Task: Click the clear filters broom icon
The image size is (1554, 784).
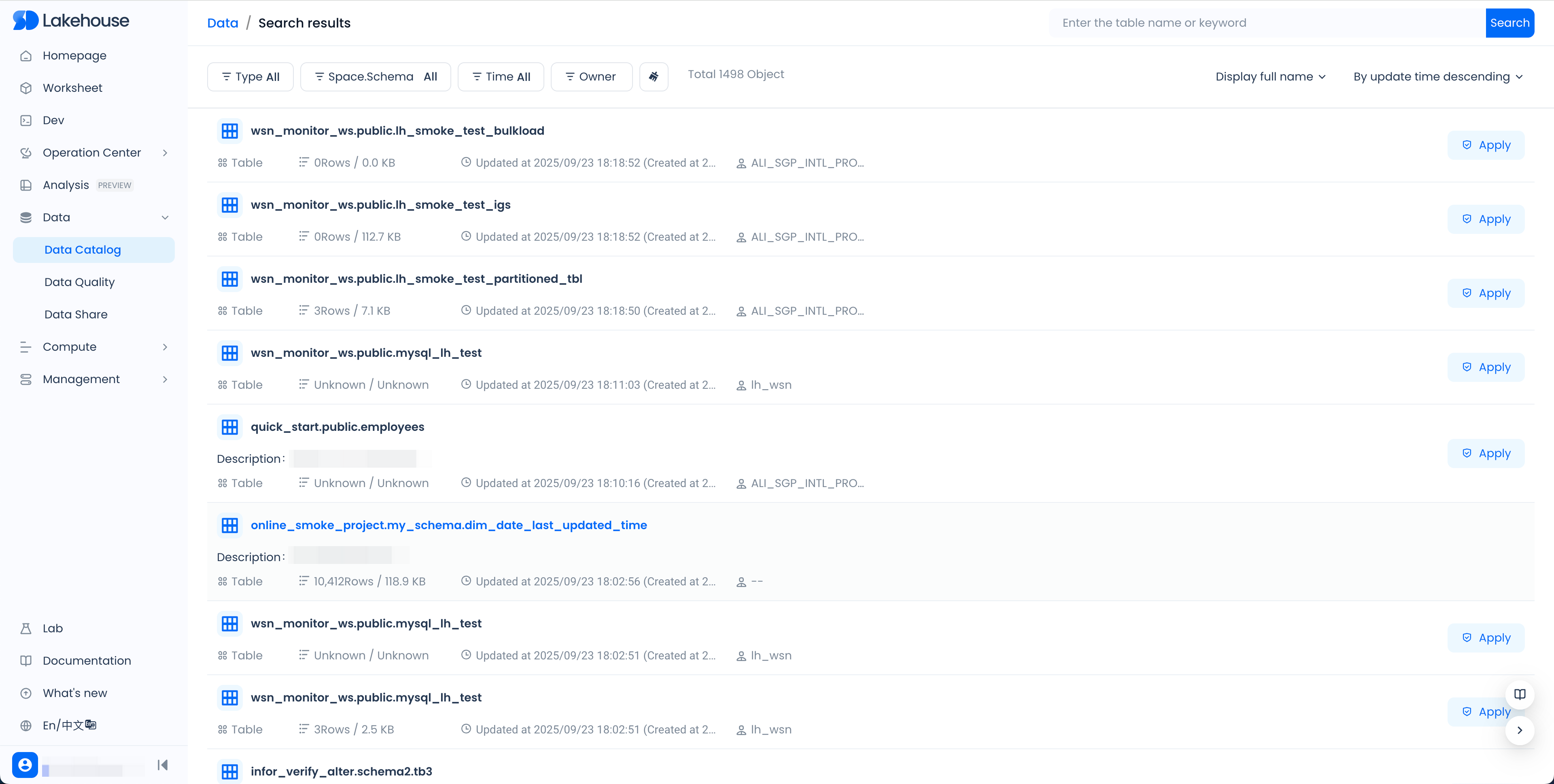Action: tap(653, 76)
